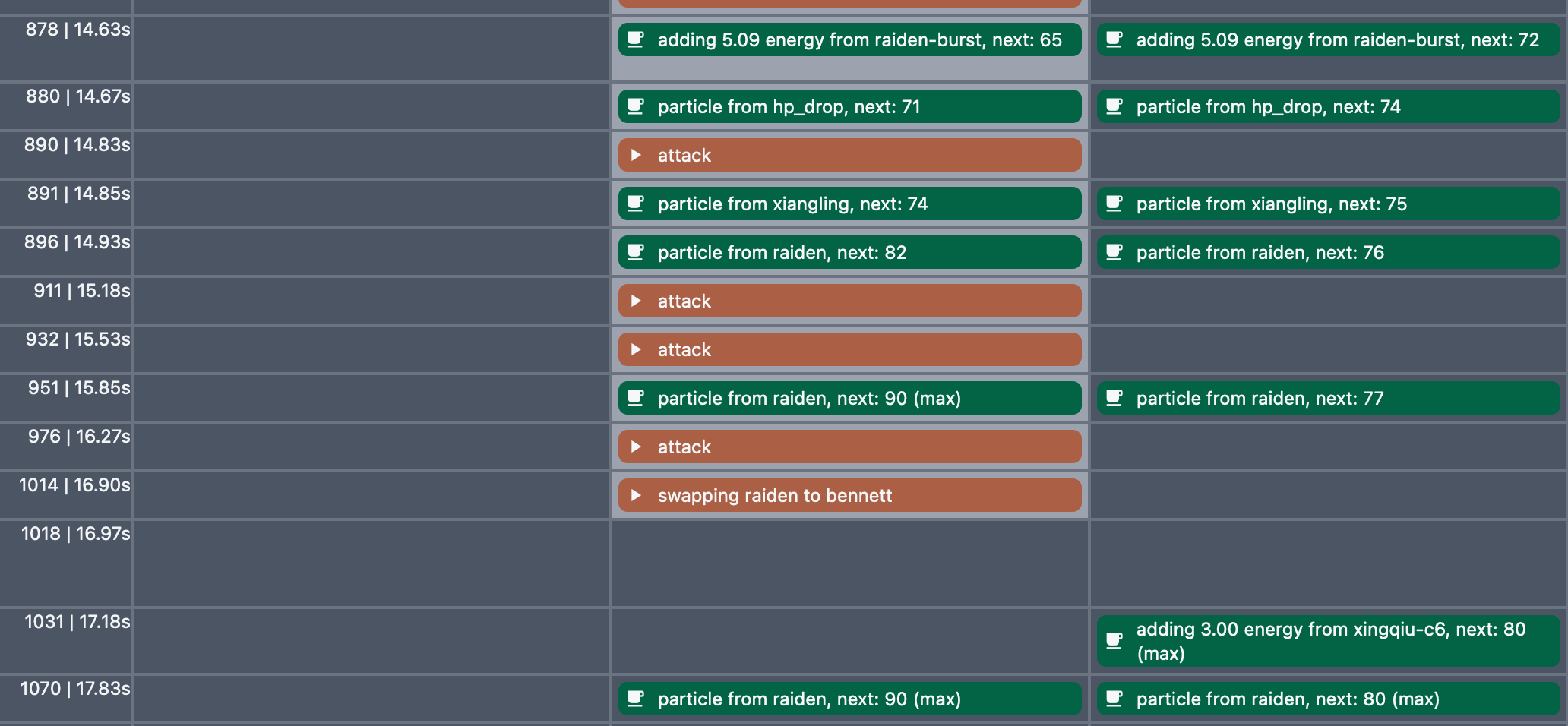This screenshot has height=726, width=1568.
Task: Select raiden next: 90 (max) event at frame 951
Action: pos(849,398)
